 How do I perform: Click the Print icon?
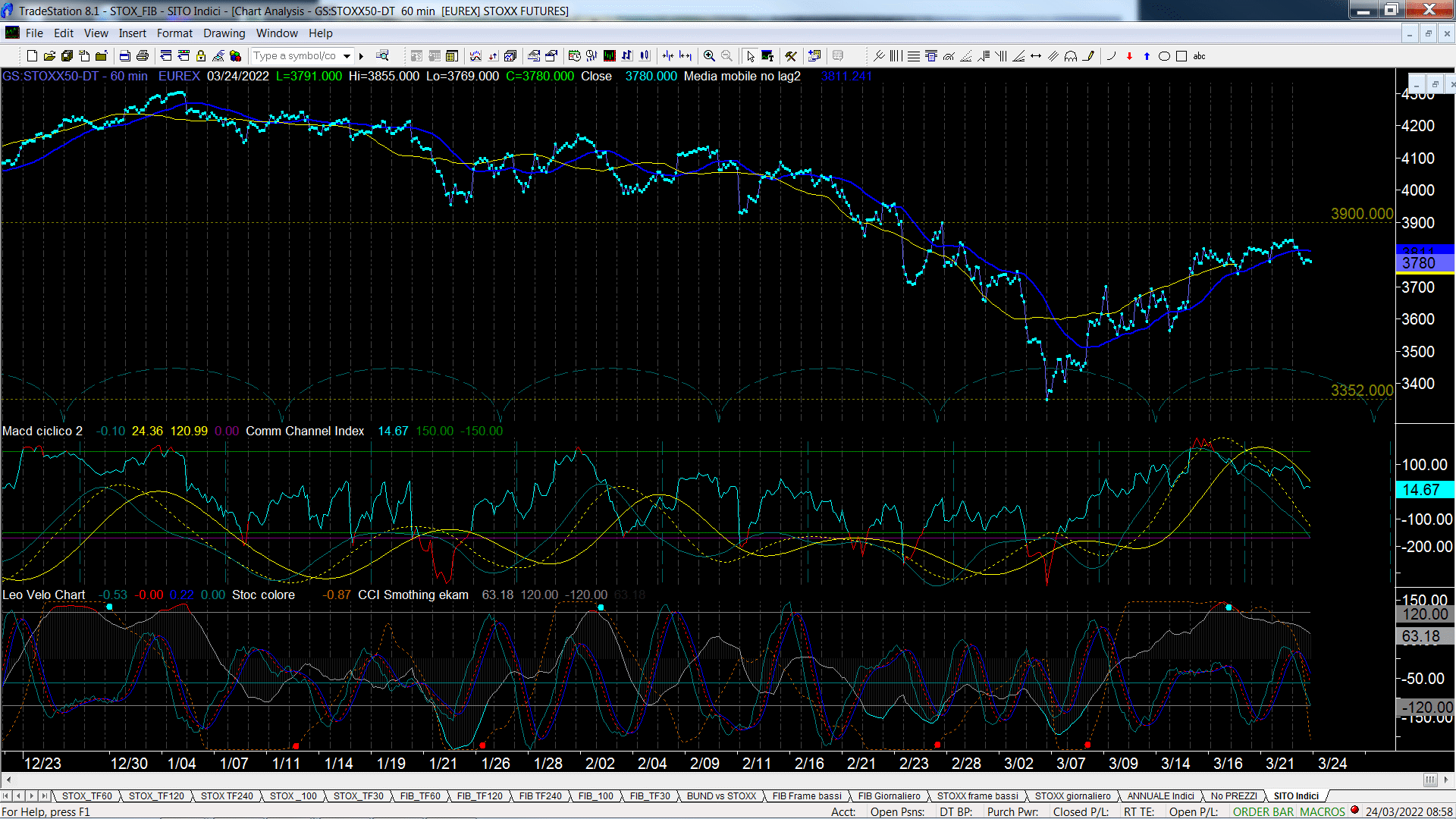142,55
